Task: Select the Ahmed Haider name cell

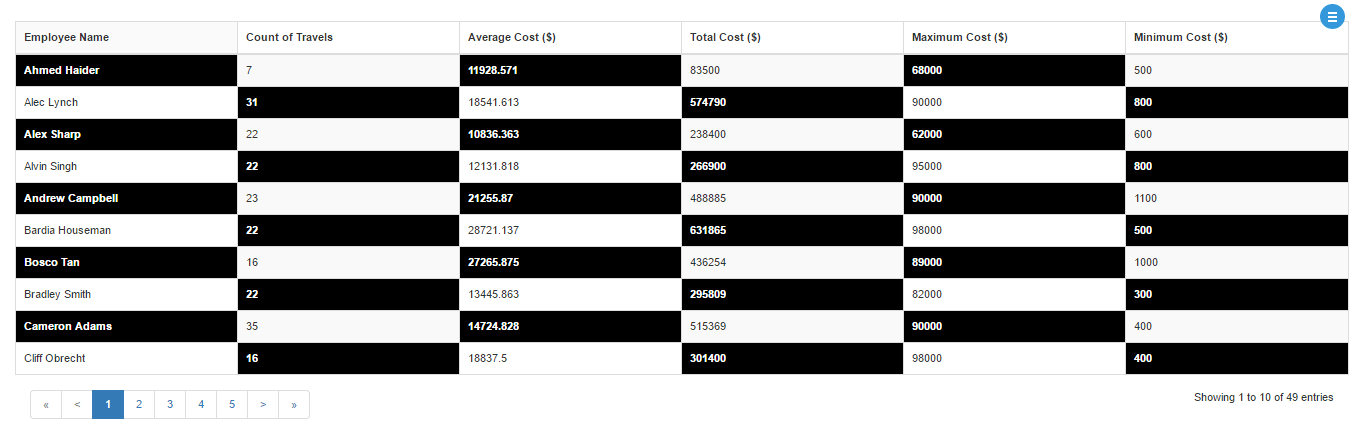Action: tap(62, 71)
